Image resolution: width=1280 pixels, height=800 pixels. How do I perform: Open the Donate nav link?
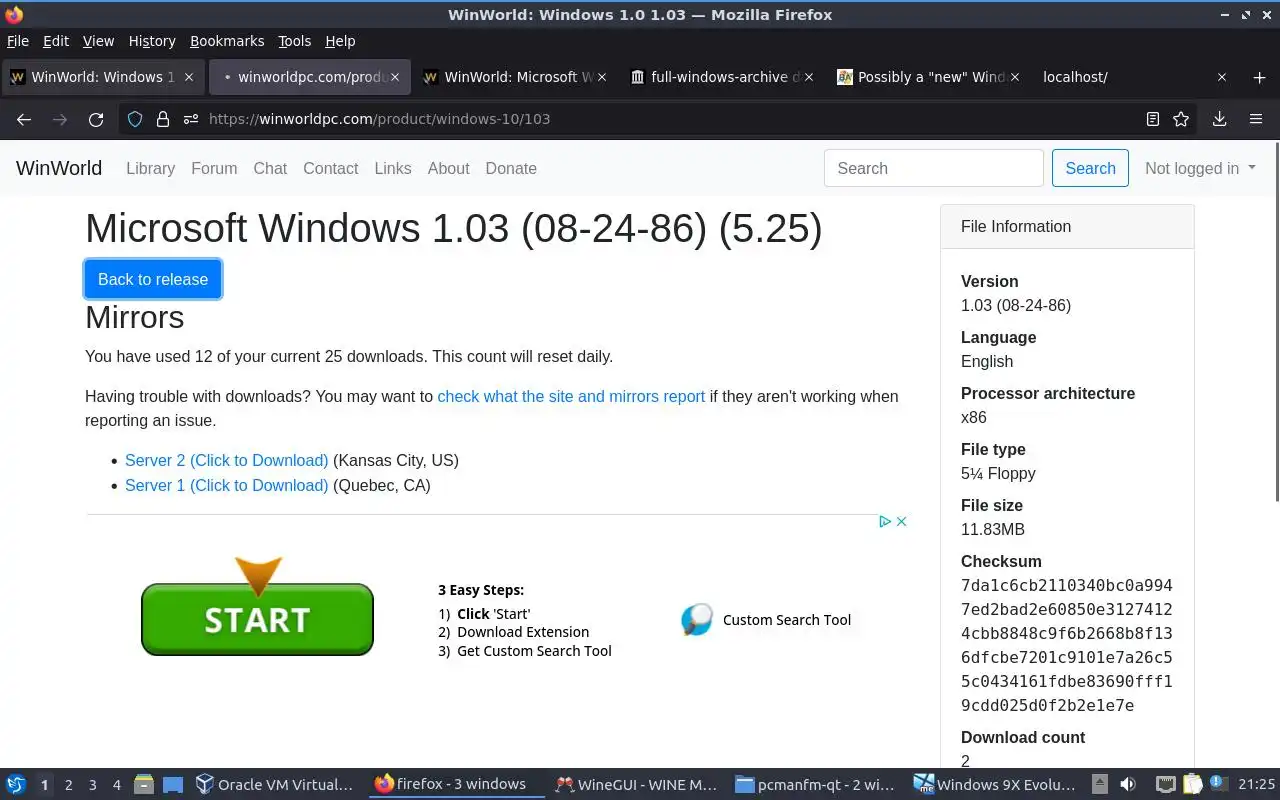coord(511,168)
